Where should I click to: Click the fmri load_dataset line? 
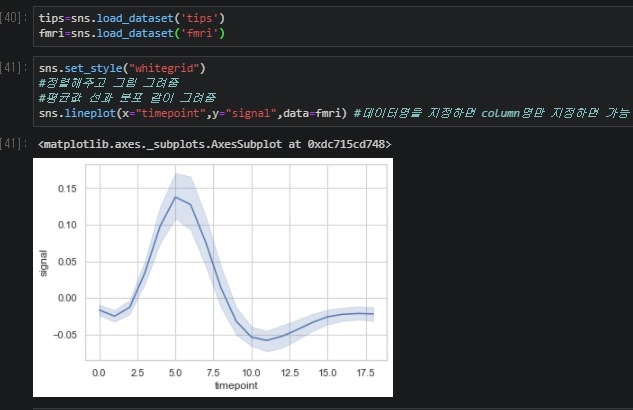tap(132, 33)
